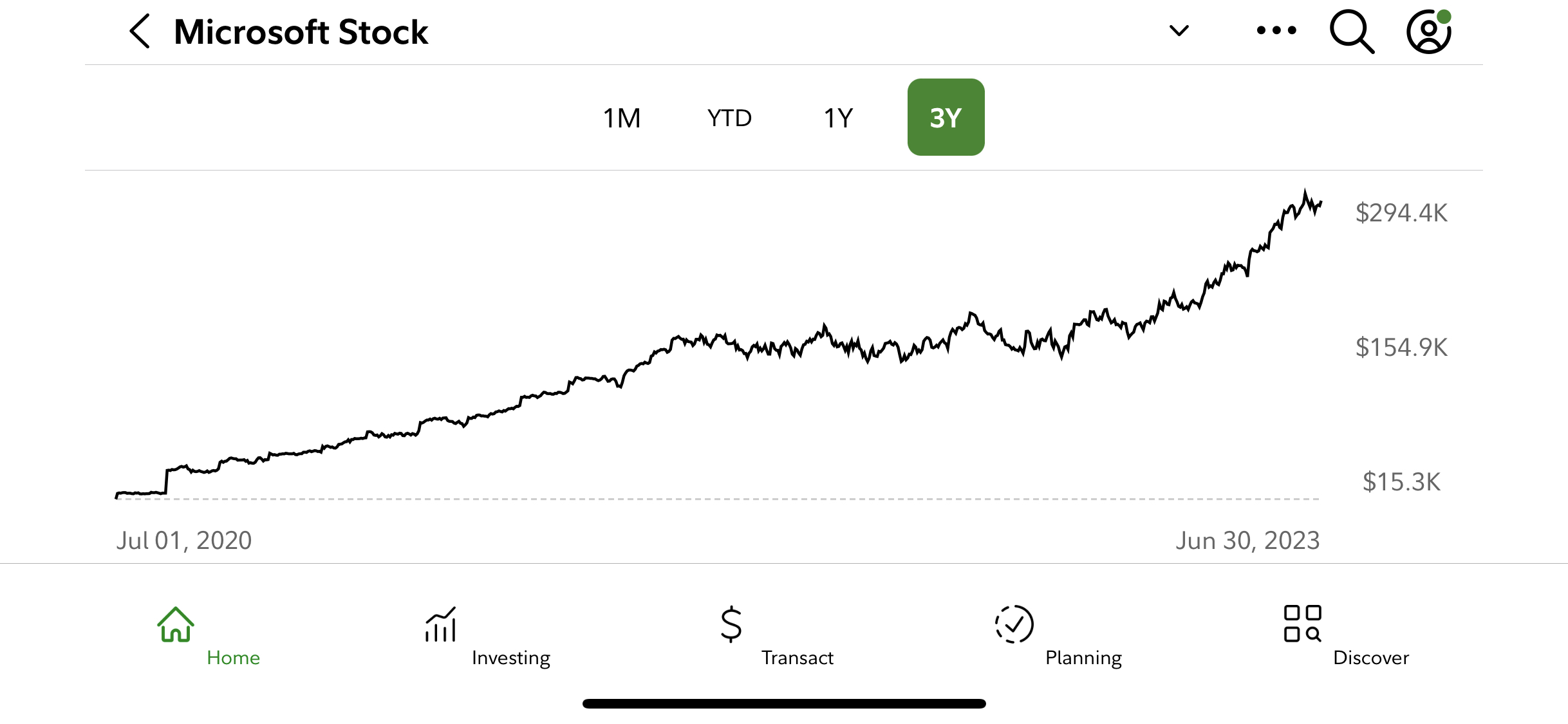The width and height of the screenshot is (1568, 724).
Task: Open the Discover tab label
Action: coord(1371,658)
